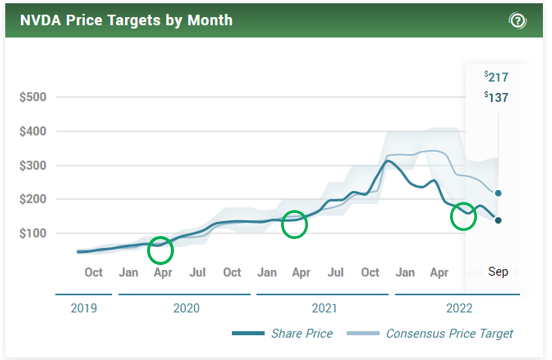Click the green circle near Apr 2021
The image size is (552, 360).
[x=294, y=225]
